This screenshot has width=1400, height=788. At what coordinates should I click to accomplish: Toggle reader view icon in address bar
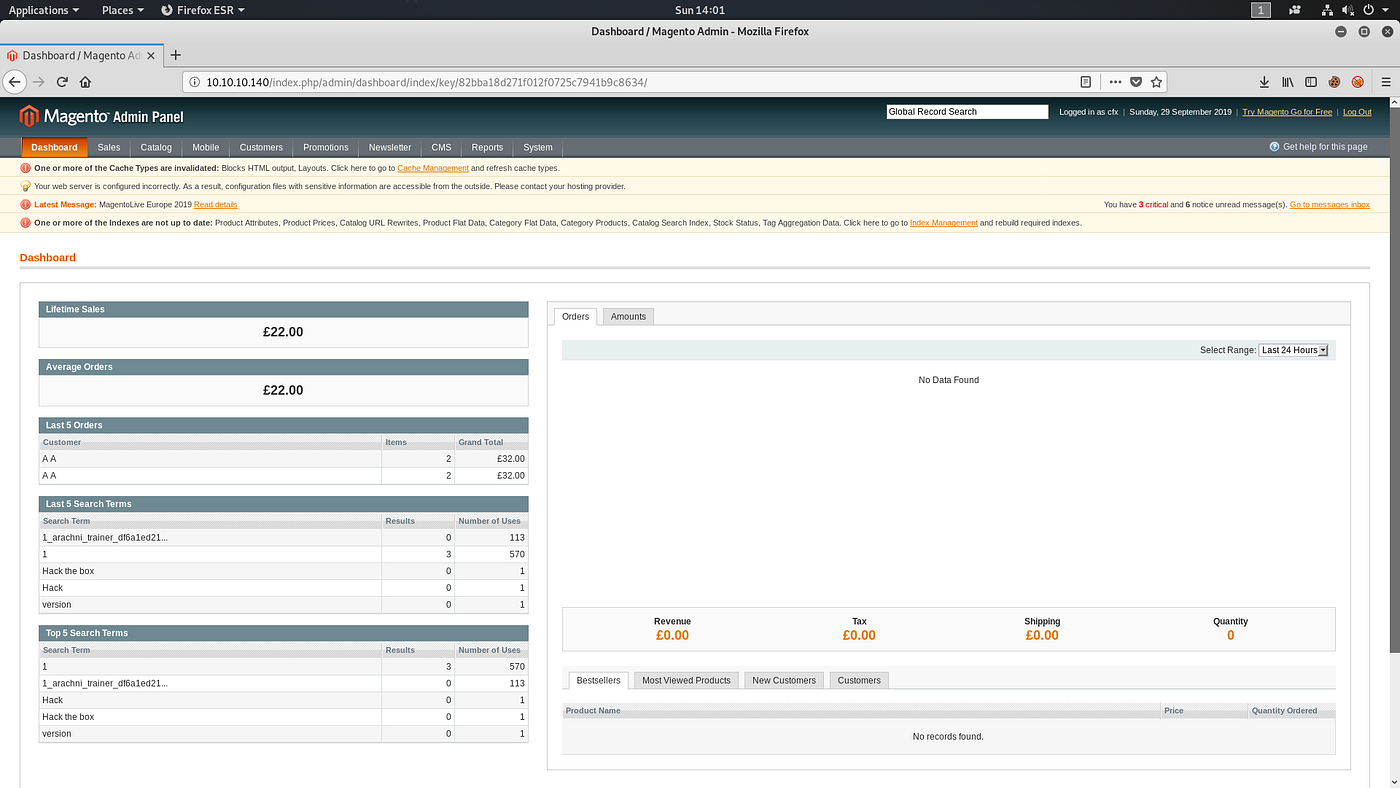[1086, 82]
